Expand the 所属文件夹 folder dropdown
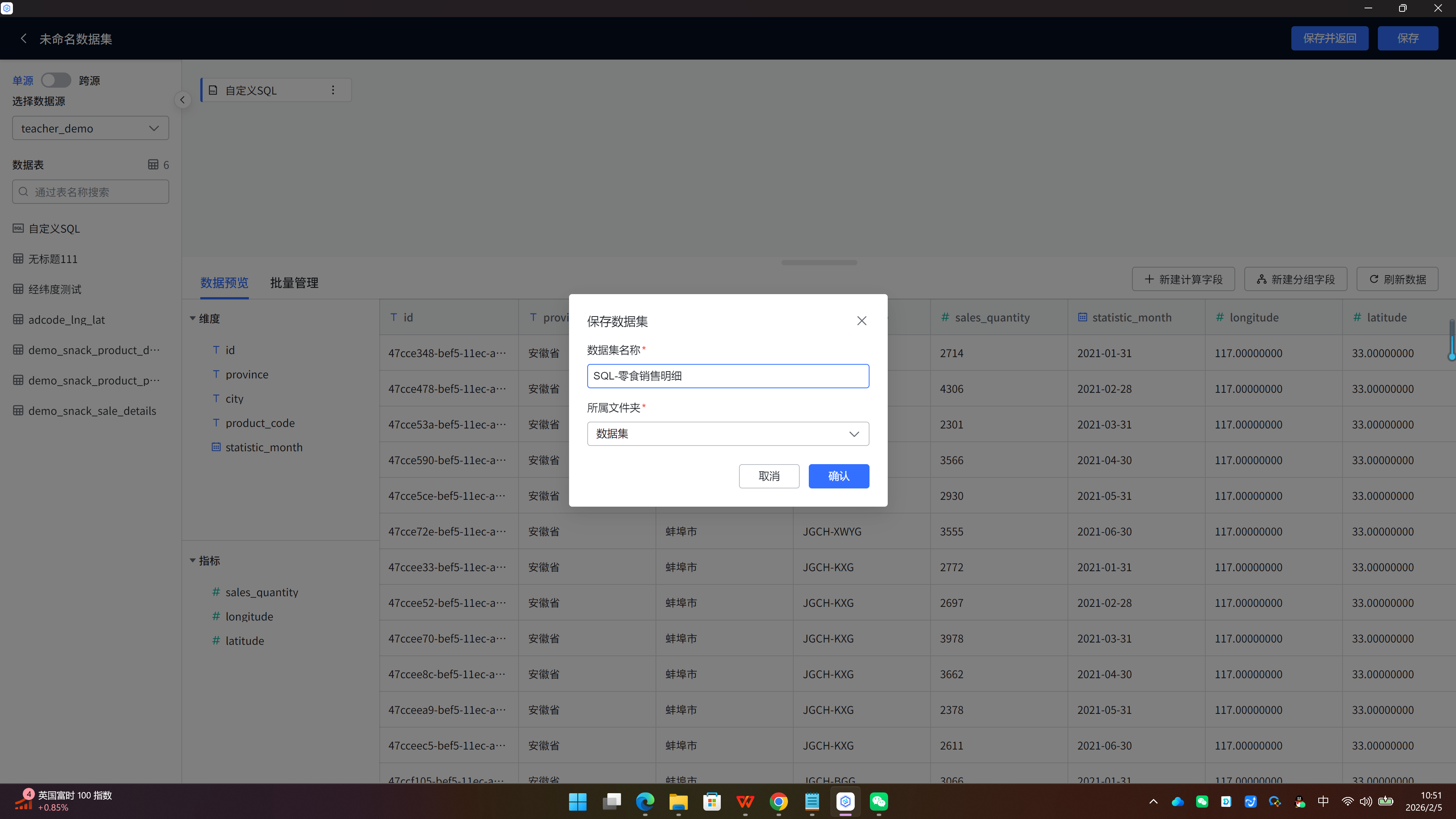 click(x=728, y=434)
